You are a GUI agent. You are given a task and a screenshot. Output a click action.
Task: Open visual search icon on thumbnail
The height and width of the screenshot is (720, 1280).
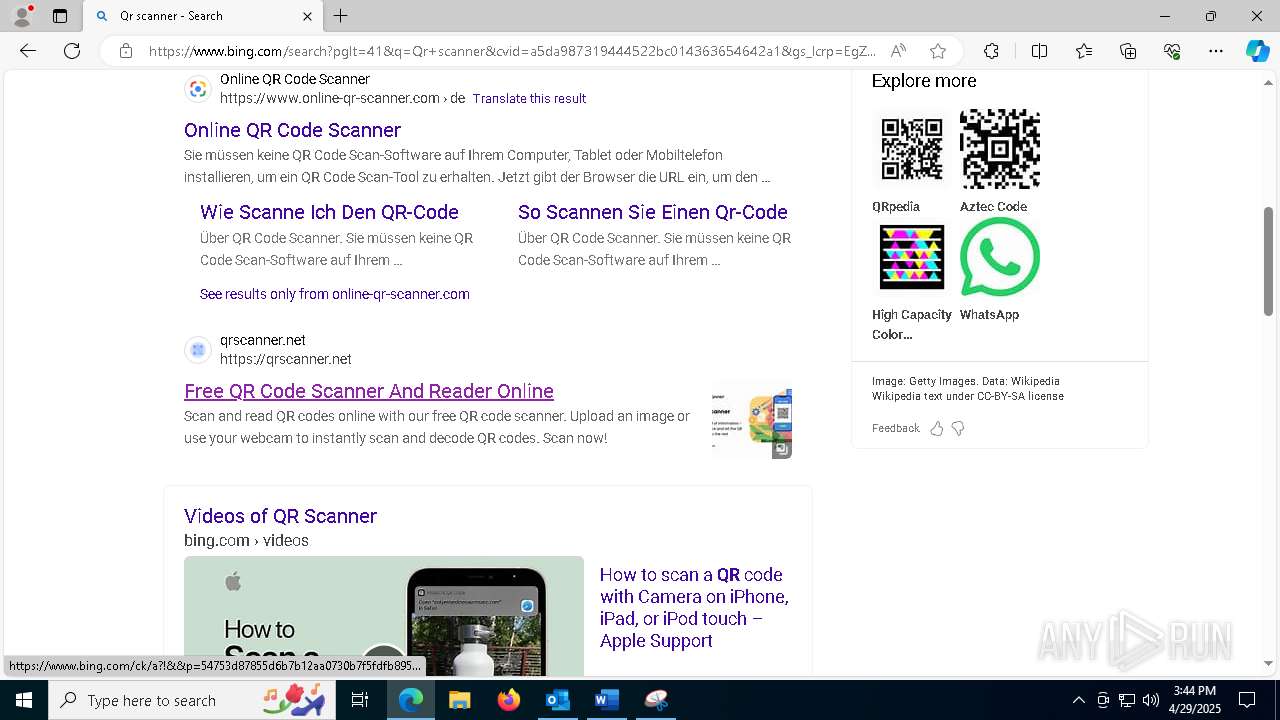click(782, 449)
